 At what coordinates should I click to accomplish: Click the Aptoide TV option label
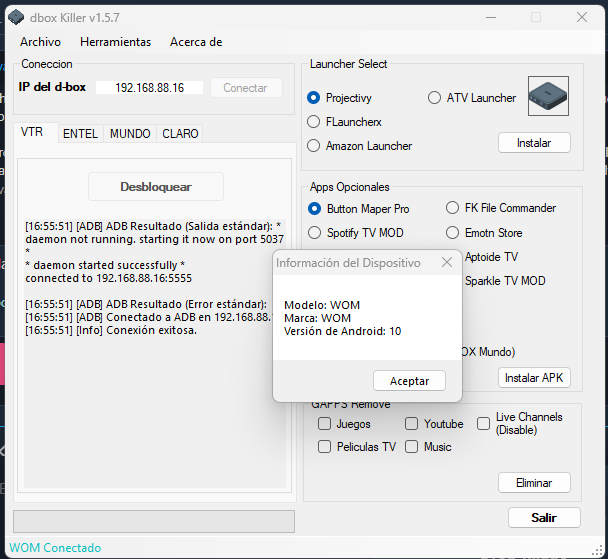(491, 257)
